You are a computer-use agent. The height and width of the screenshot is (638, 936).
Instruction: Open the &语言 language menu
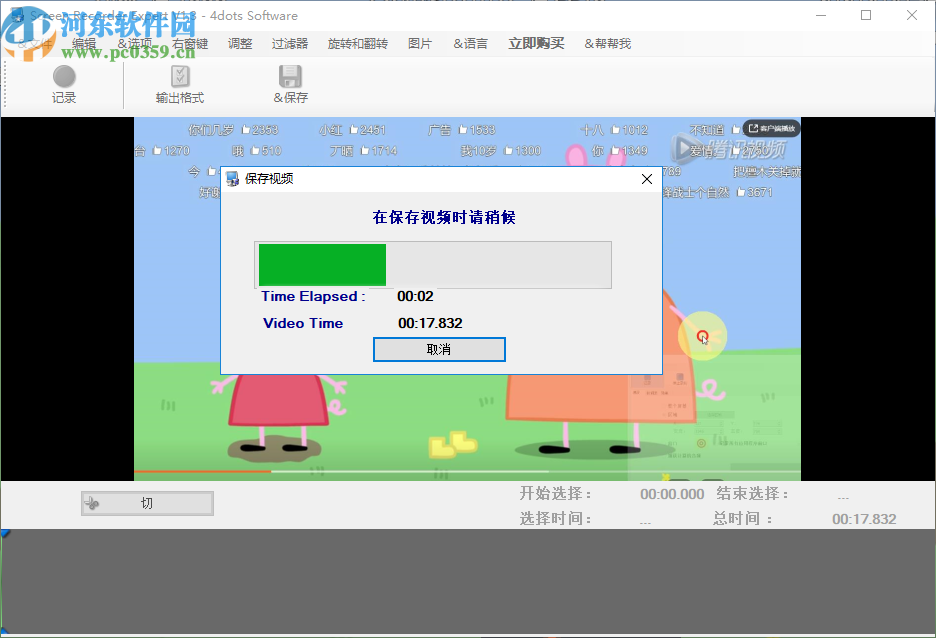[x=469, y=43]
